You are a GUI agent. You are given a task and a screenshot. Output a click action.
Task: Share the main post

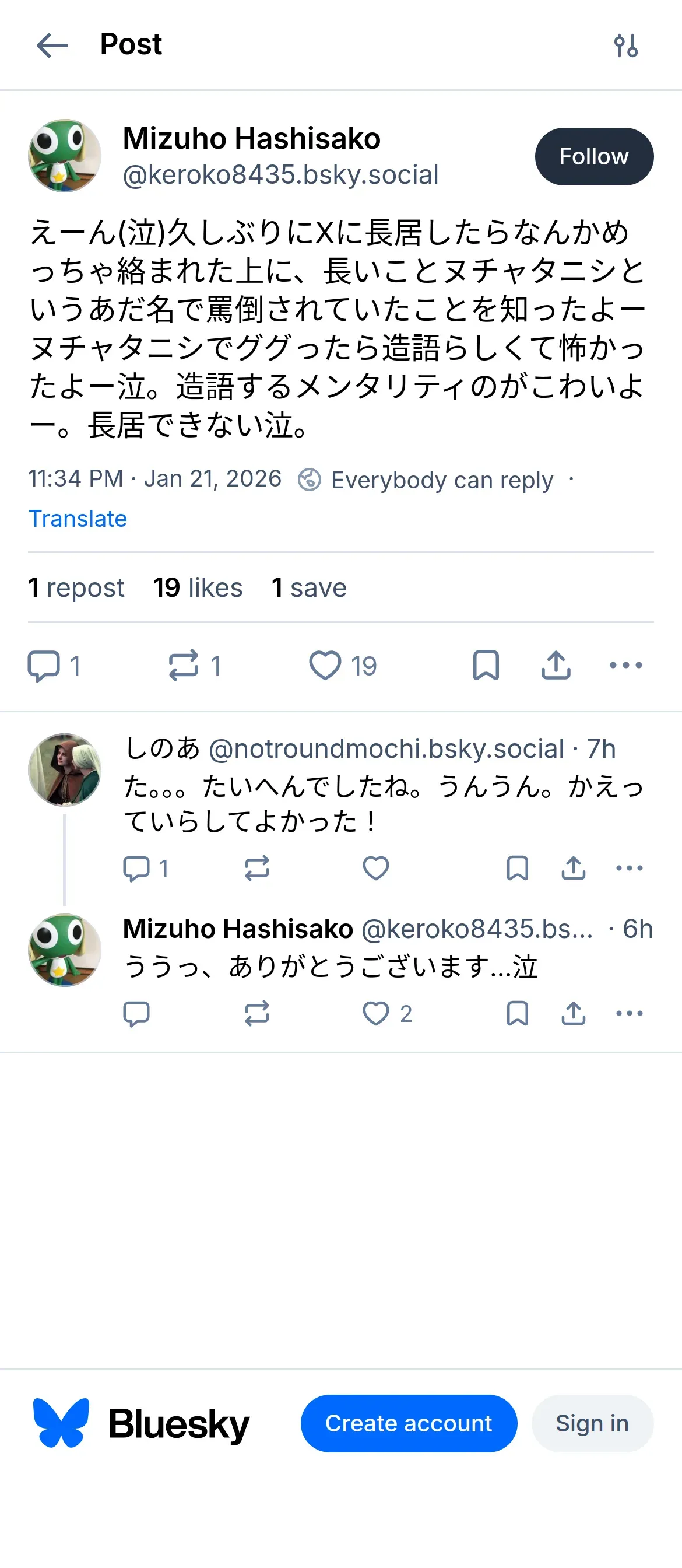556,666
